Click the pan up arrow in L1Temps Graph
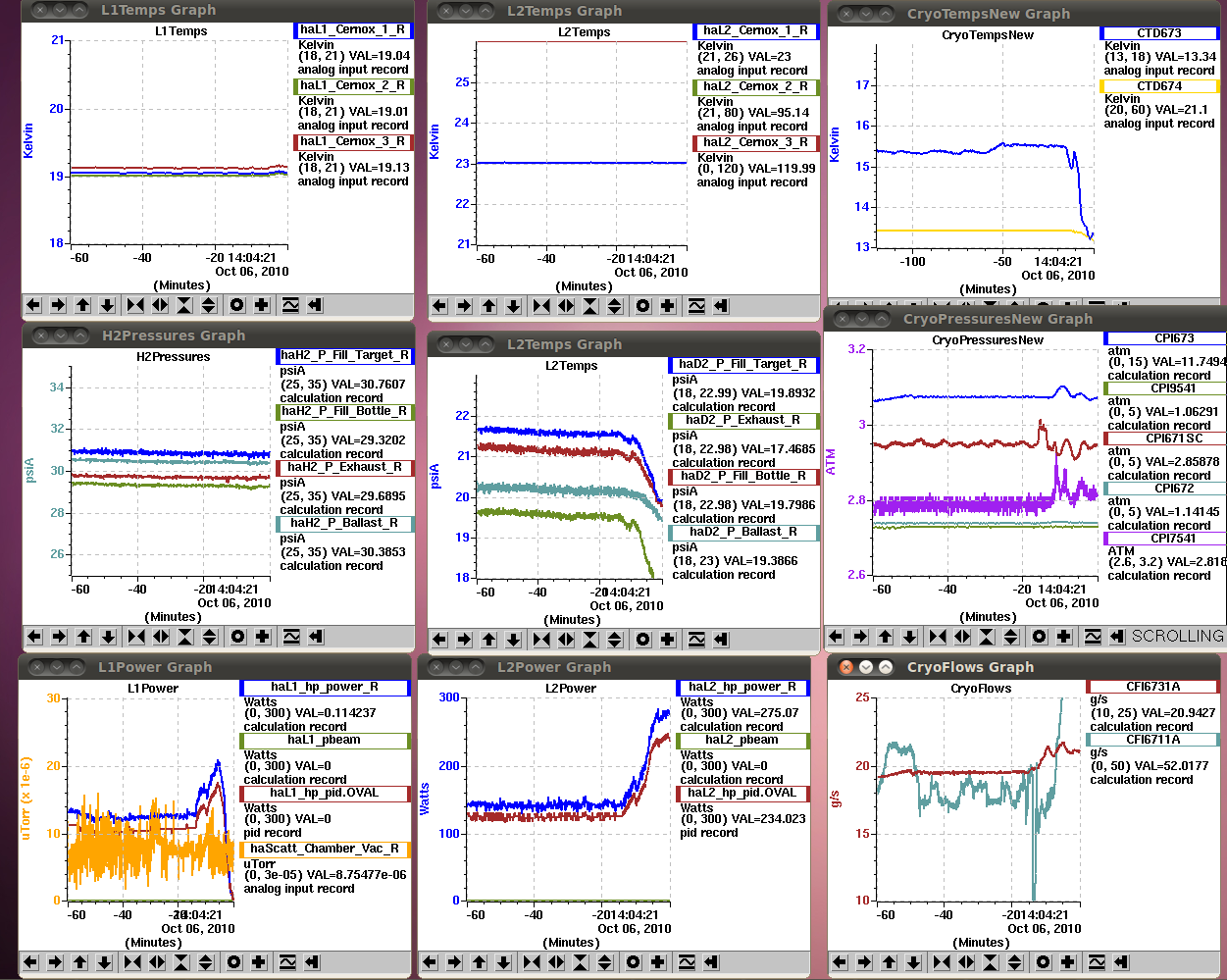 [x=82, y=305]
